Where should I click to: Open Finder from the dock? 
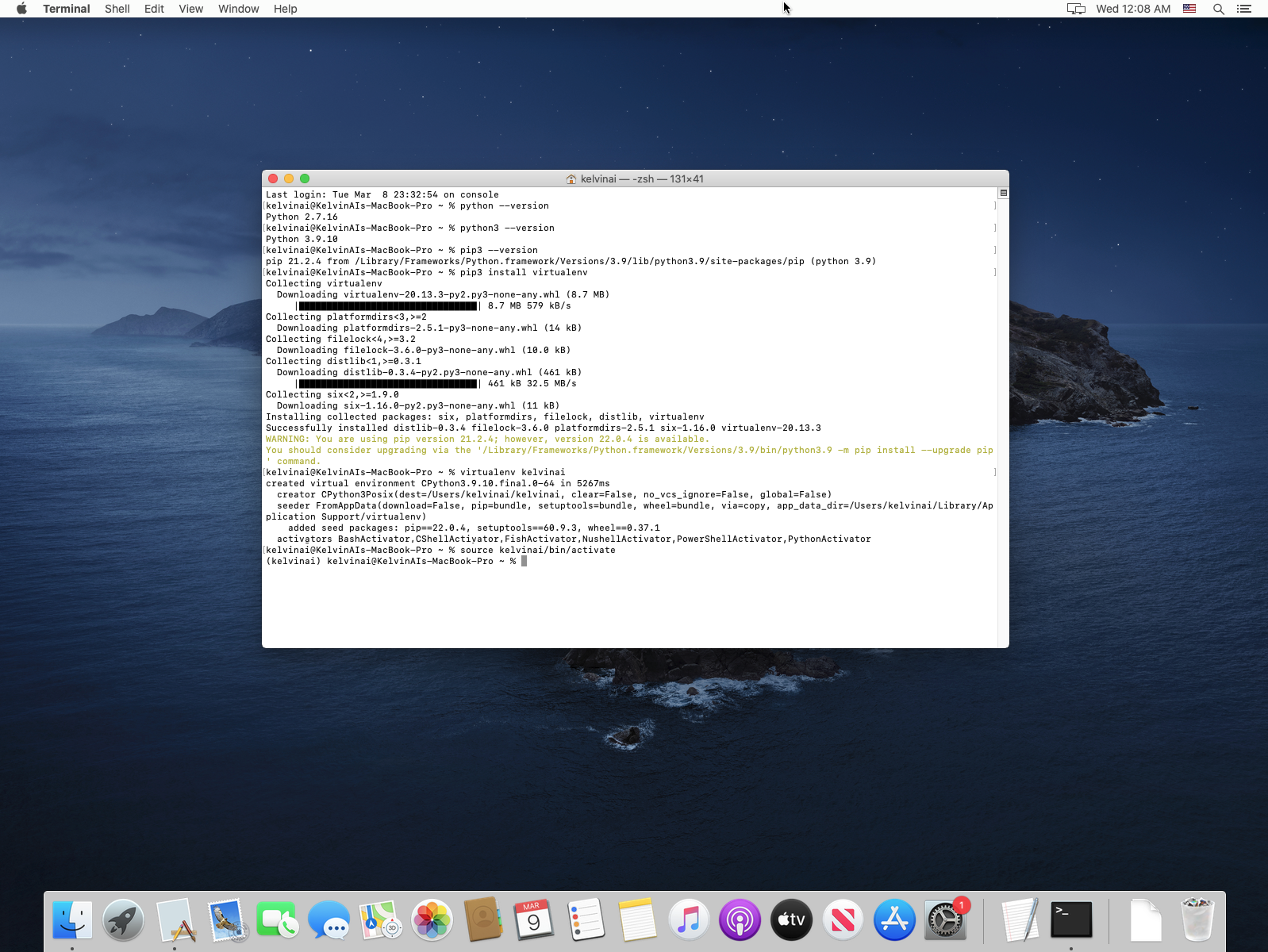click(72, 920)
